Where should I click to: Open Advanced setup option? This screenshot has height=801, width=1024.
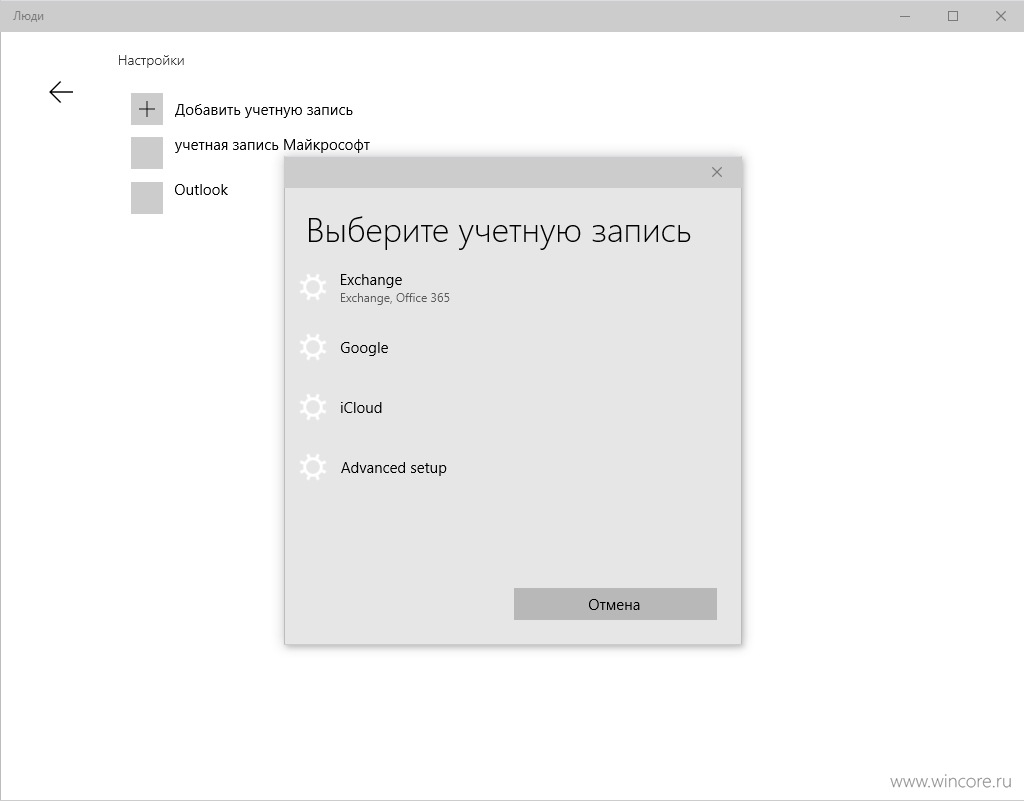click(x=513, y=468)
